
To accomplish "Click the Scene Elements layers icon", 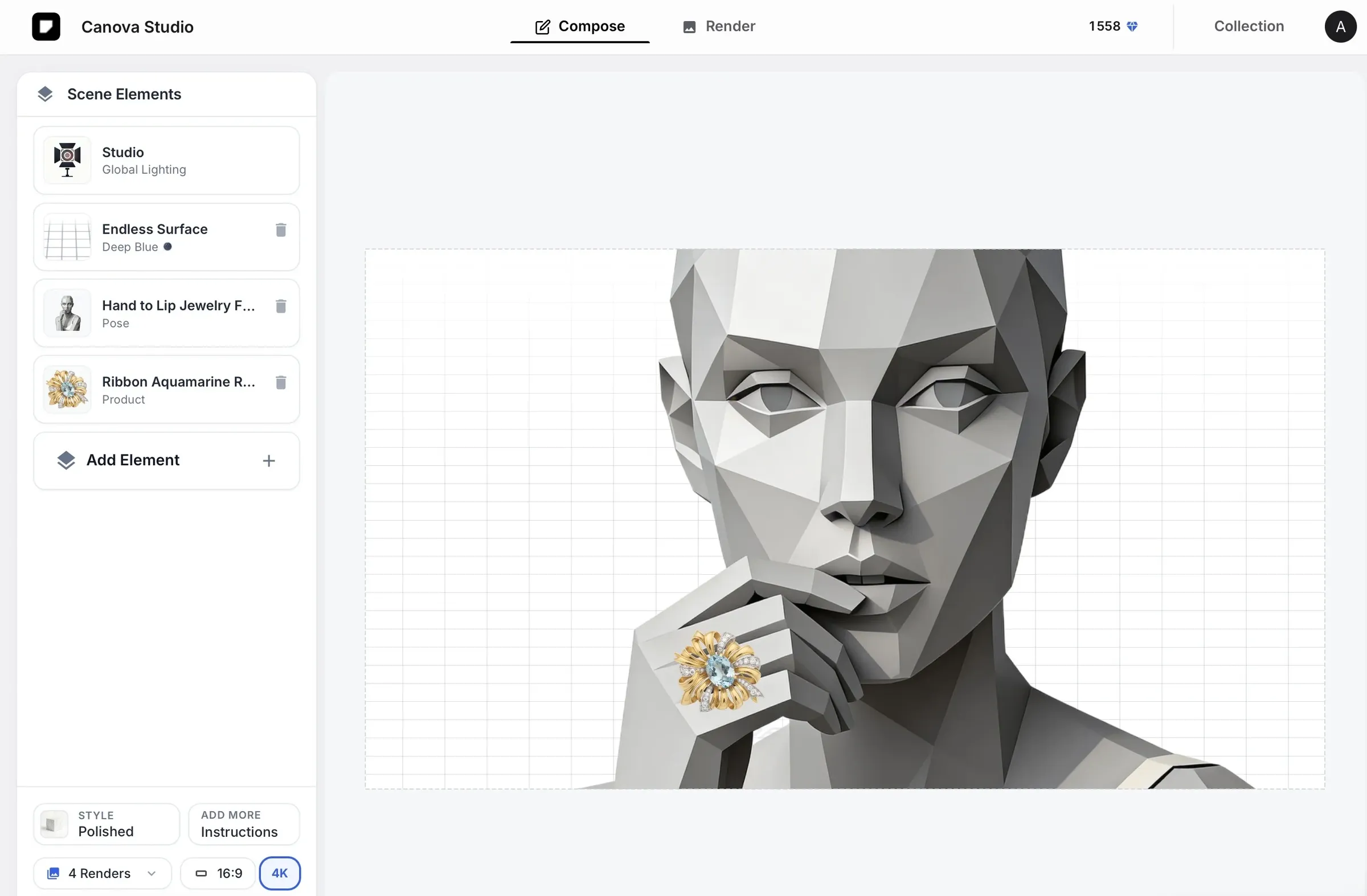I will click(x=45, y=93).
